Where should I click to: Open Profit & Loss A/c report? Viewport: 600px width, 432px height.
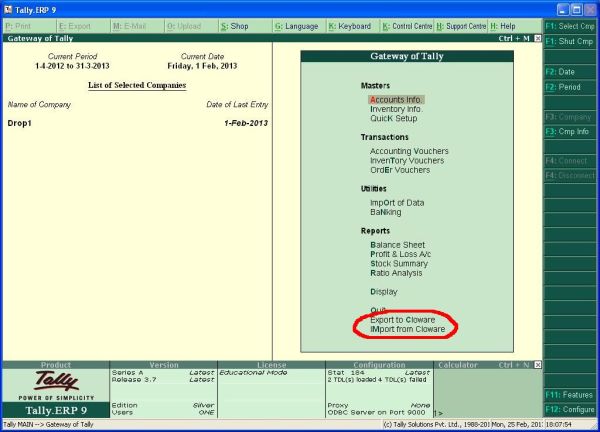pyautogui.click(x=400, y=254)
